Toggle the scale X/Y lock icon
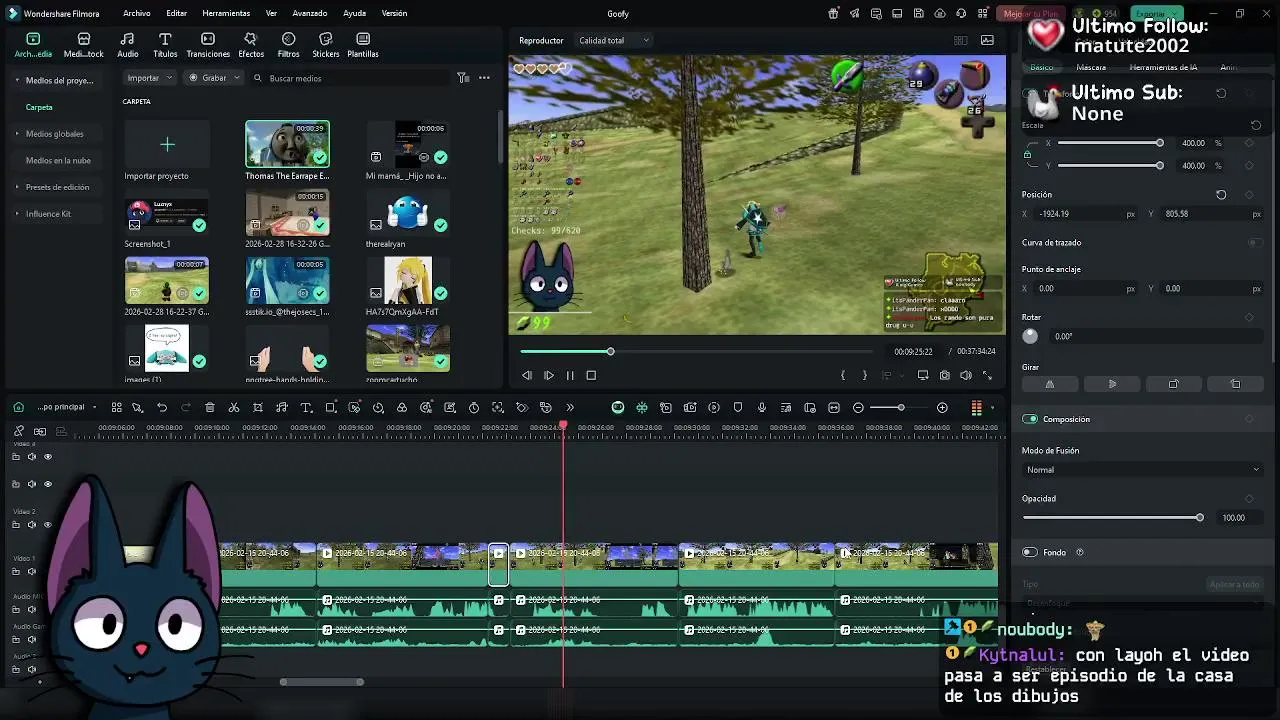Image resolution: width=1280 pixels, height=720 pixels. coord(1028,154)
